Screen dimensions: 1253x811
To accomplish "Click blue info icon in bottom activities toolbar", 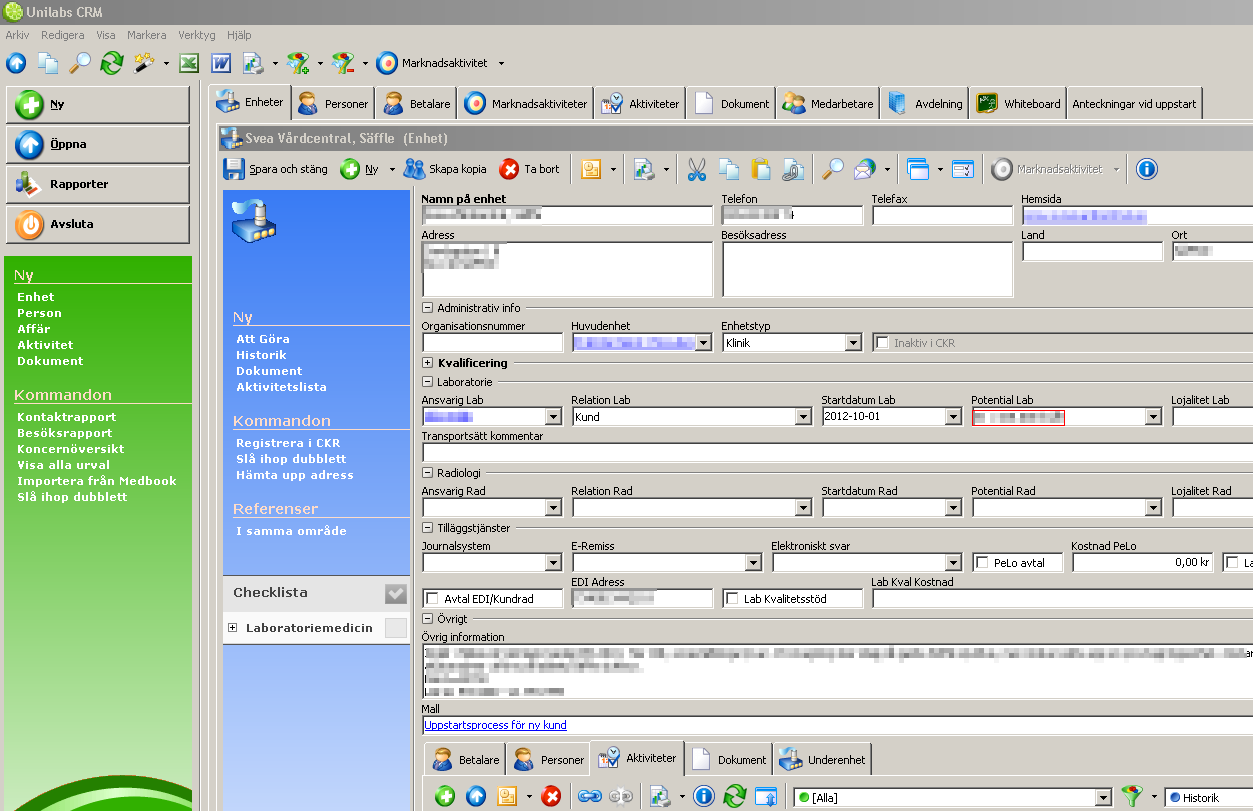I will click(703, 796).
